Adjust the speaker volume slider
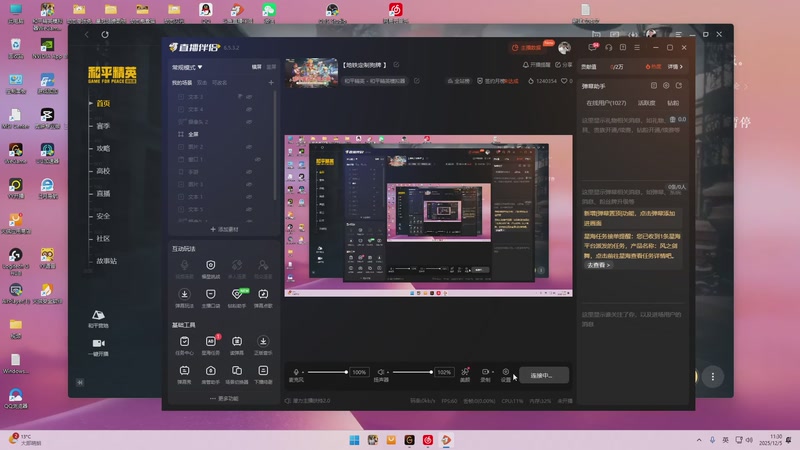The image size is (800, 450). 412,372
